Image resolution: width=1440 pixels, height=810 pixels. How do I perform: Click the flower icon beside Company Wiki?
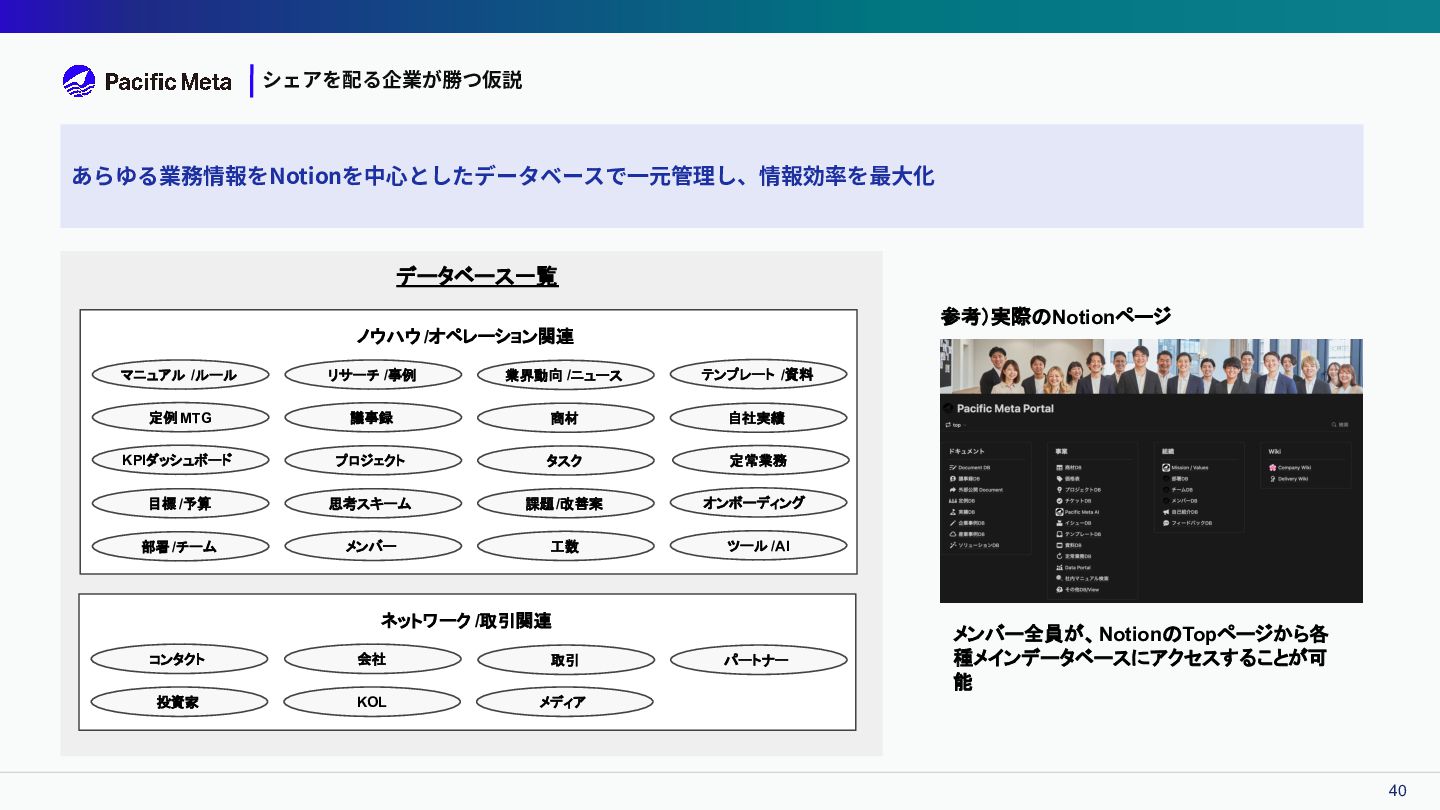pos(1272,467)
